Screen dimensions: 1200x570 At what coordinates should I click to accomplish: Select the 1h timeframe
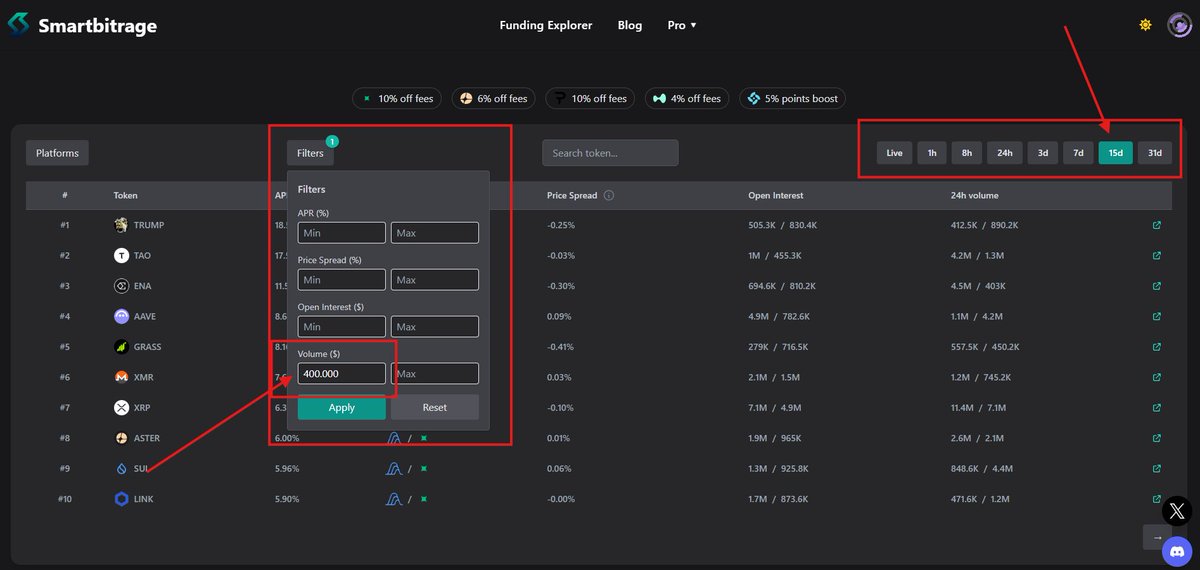point(931,153)
